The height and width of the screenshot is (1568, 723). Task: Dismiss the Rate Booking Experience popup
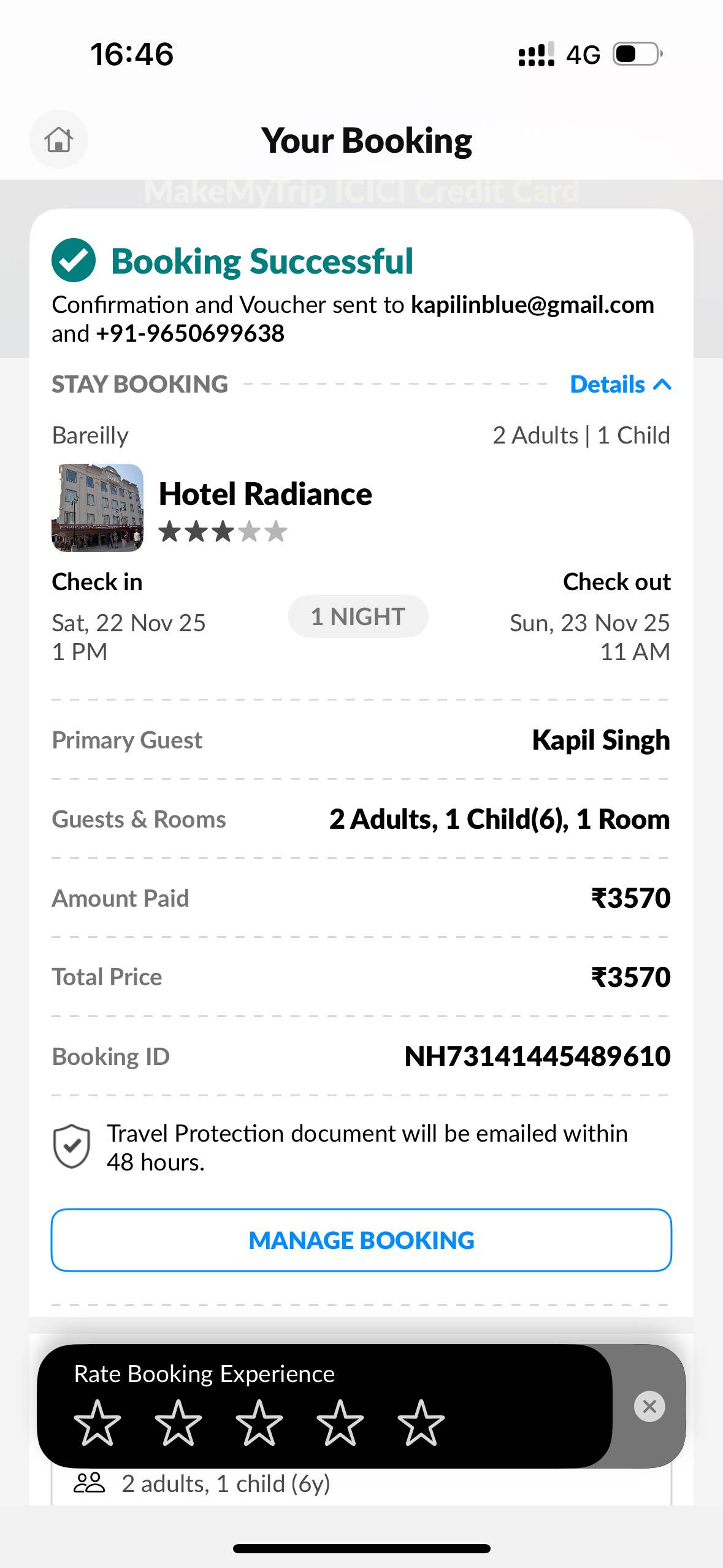tap(649, 1405)
